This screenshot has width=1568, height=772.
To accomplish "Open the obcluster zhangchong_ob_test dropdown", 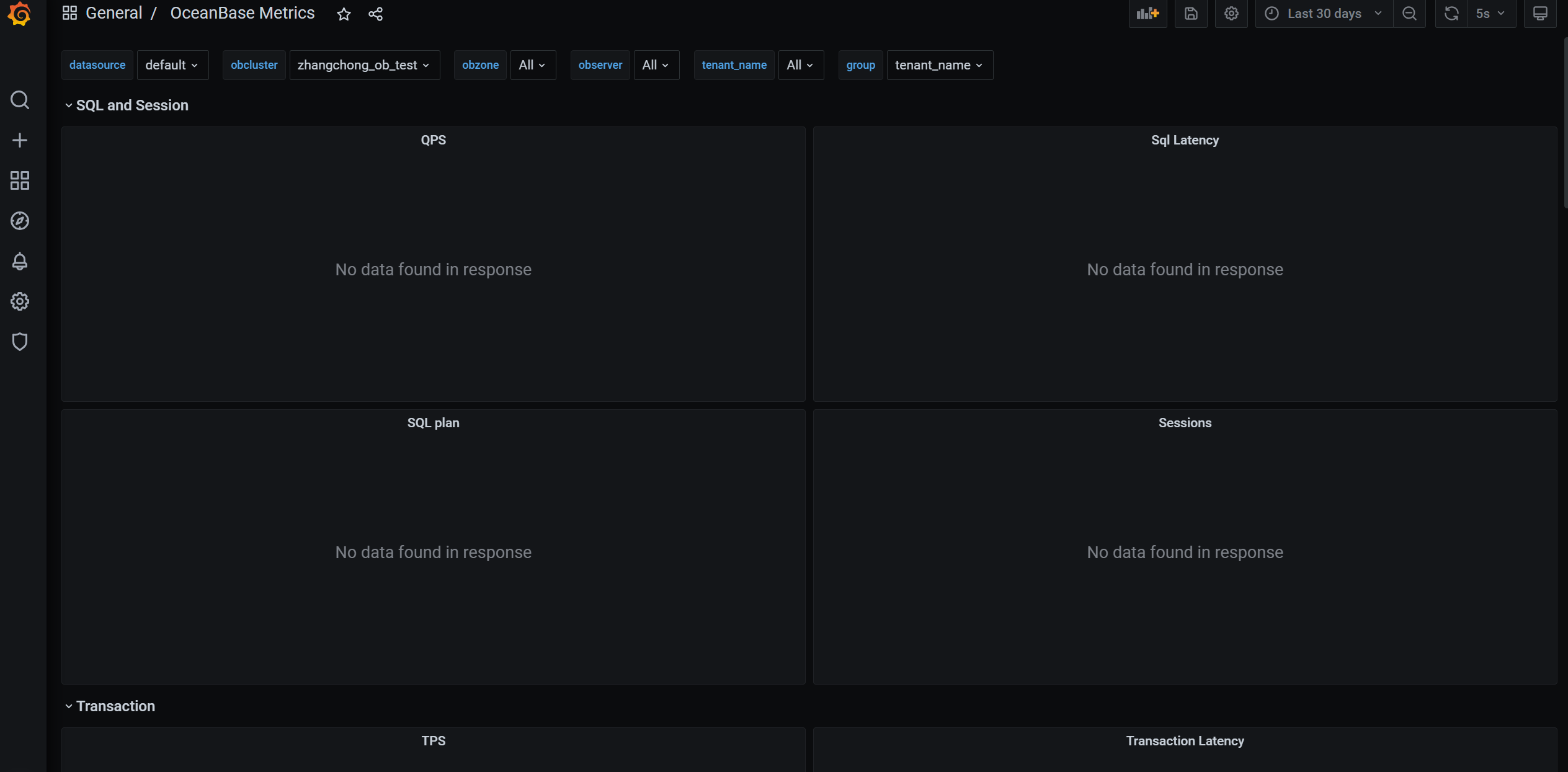I will (364, 65).
